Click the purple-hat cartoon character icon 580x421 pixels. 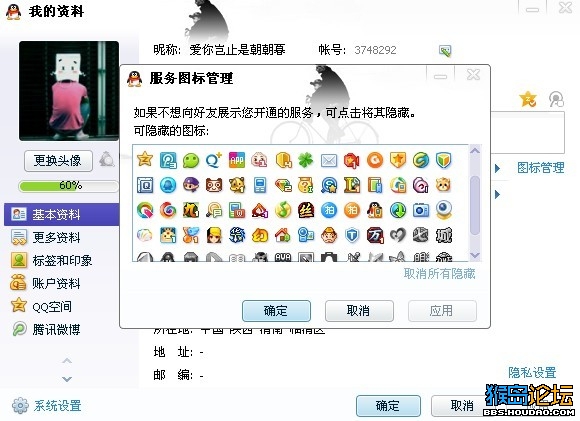pos(191,185)
